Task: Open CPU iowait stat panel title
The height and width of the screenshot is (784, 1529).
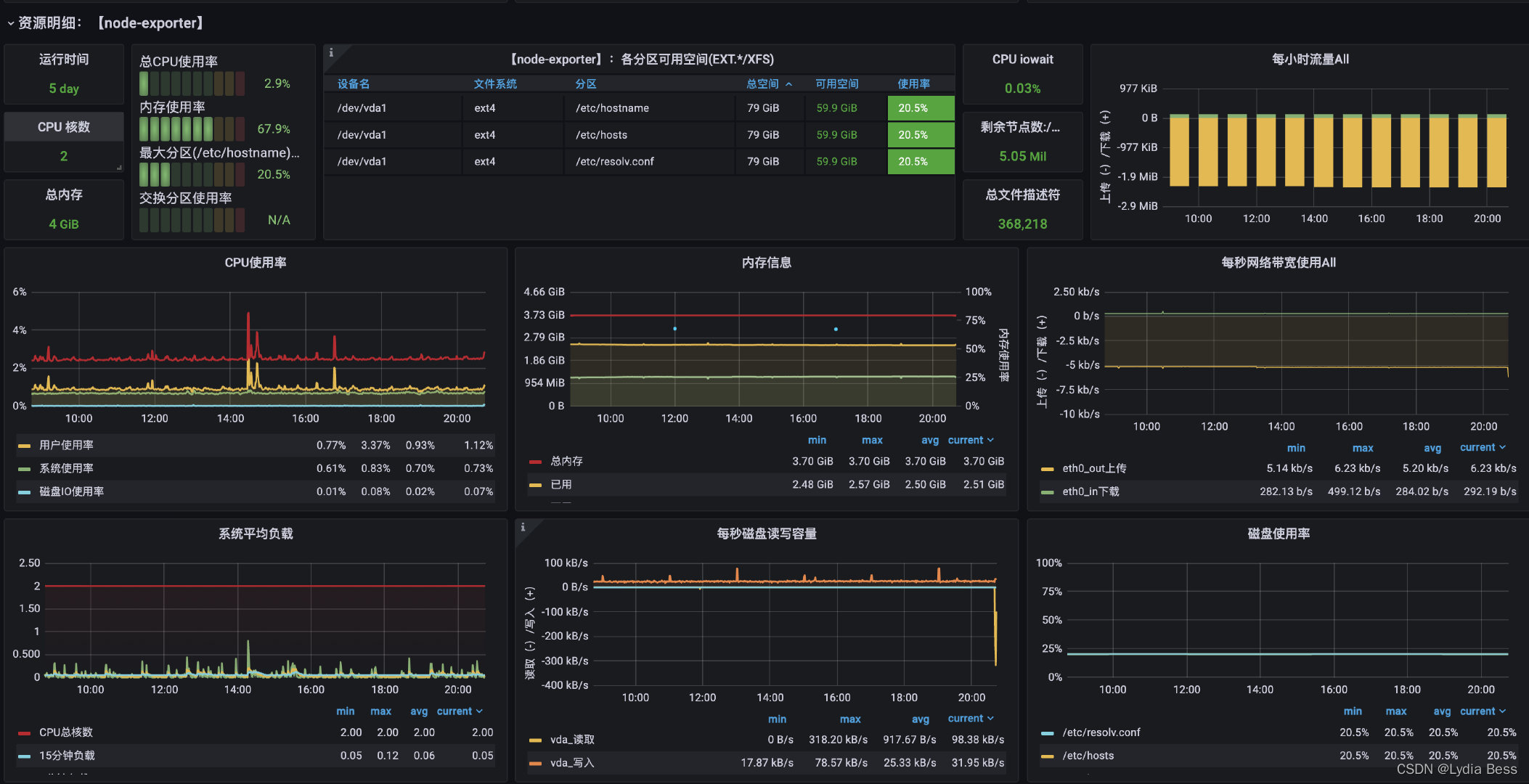Action: coord(1023,60)
